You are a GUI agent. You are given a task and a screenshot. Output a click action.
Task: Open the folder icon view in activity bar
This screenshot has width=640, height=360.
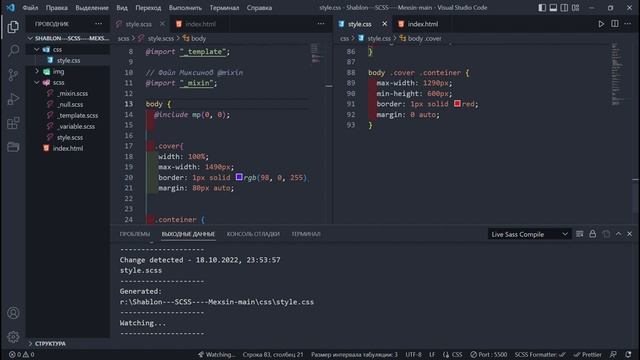click(x=13, y=147)
